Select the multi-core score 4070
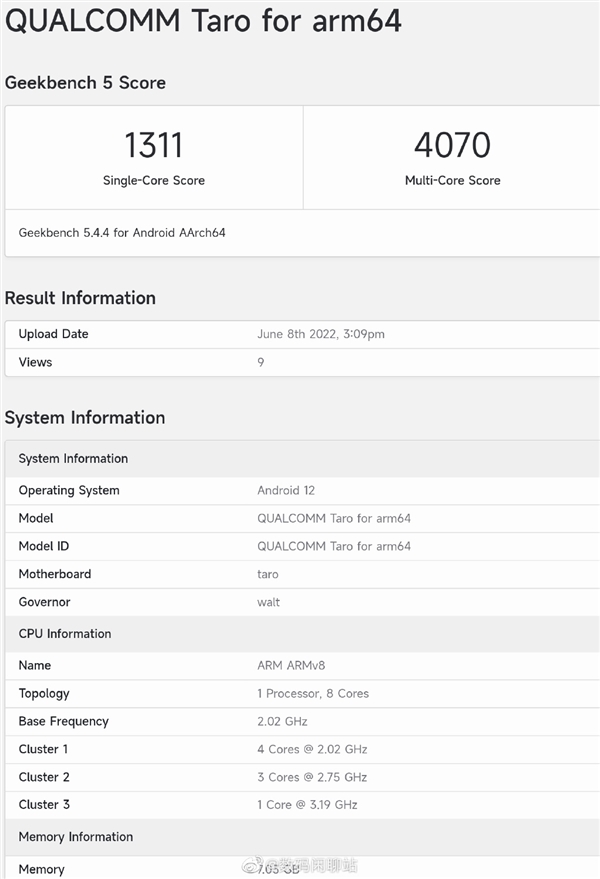Viewport: 600px width, 879px height. tap(452, 146)
